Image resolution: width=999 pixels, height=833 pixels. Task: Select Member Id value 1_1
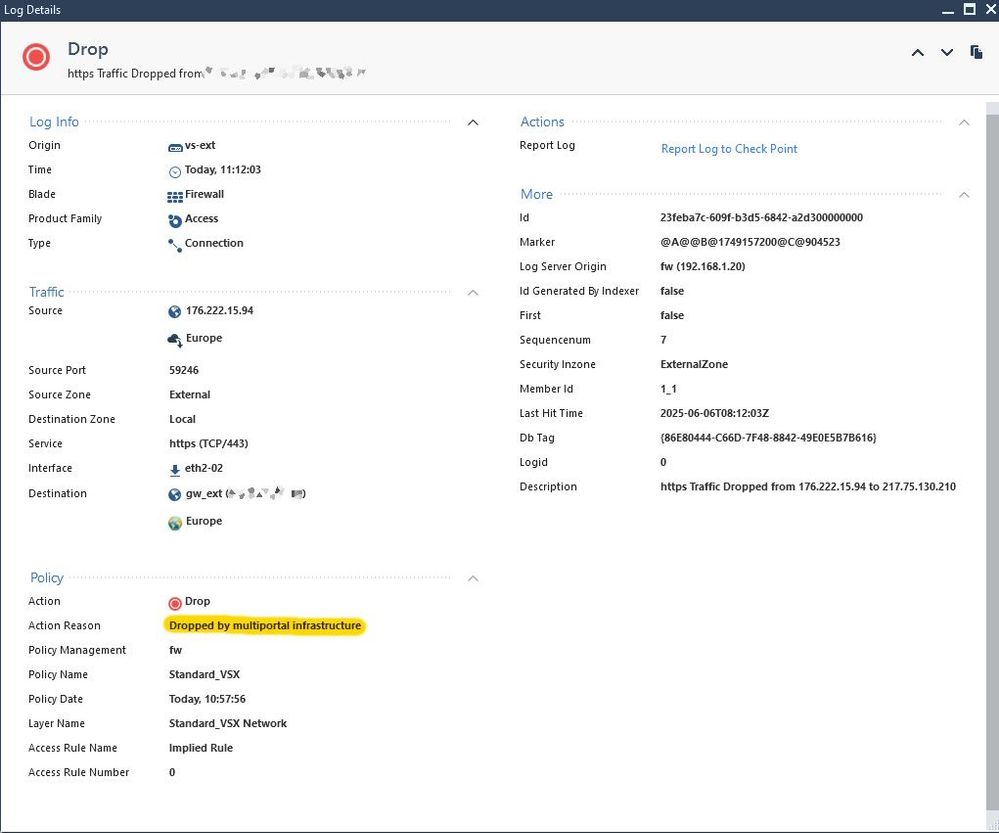point(668,389)
